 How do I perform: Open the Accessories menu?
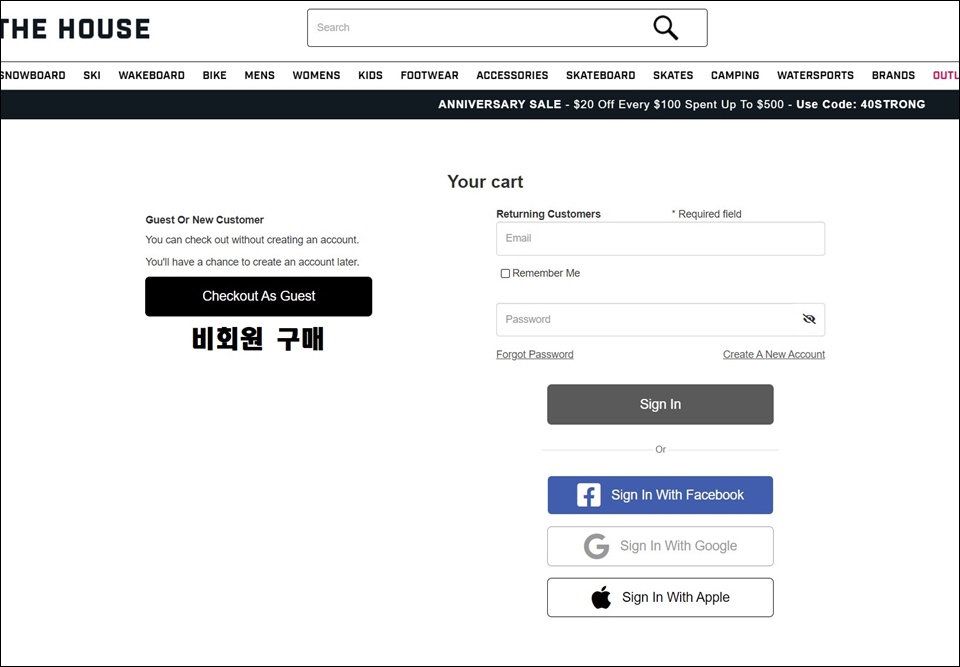coord(512,75)
